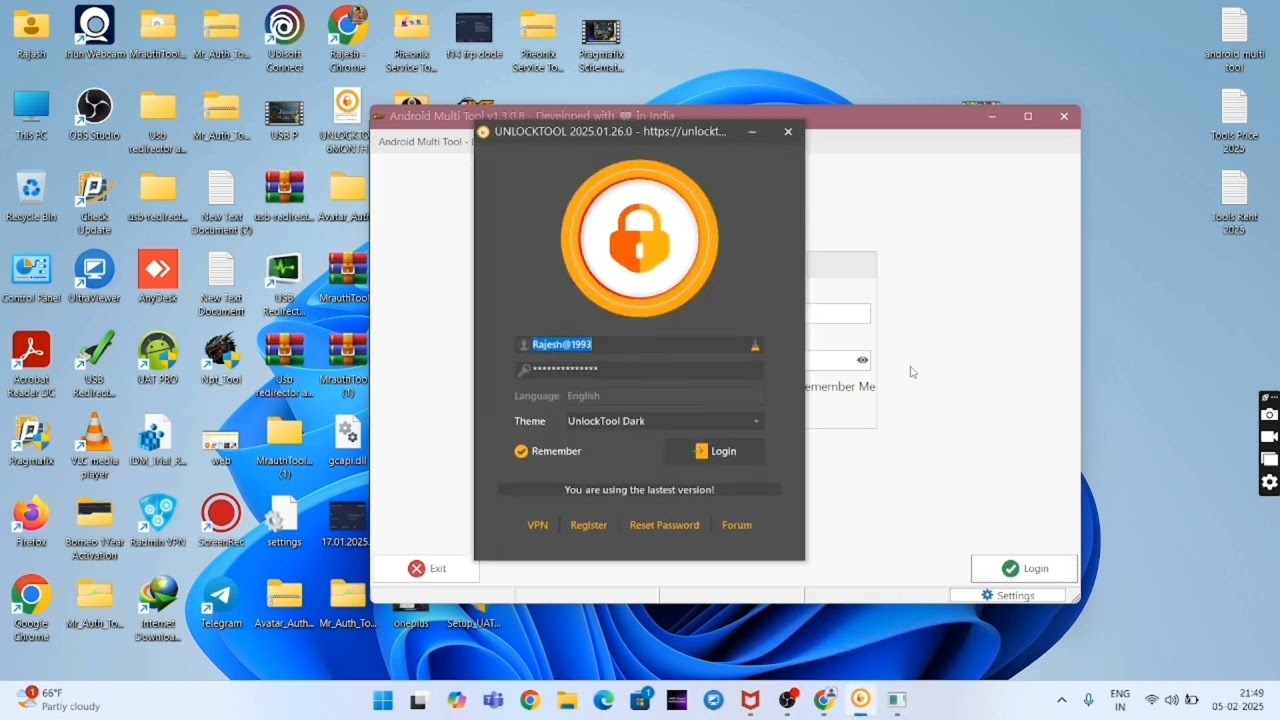Click Login button in UnlockTool dialog

pyautogui.click(x=715, y=451)
